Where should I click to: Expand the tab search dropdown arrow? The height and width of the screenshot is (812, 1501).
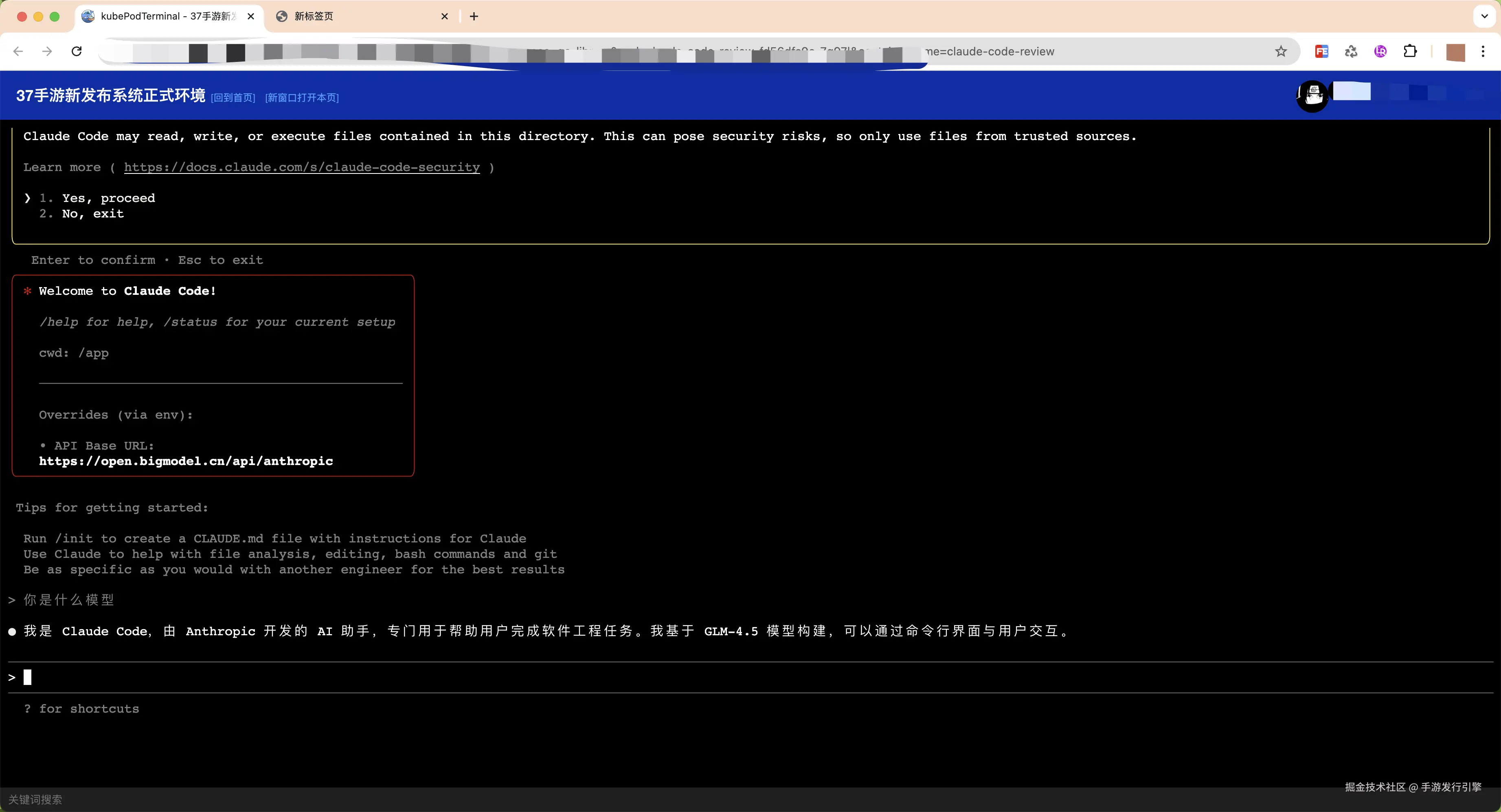[x=1484, y=16]
